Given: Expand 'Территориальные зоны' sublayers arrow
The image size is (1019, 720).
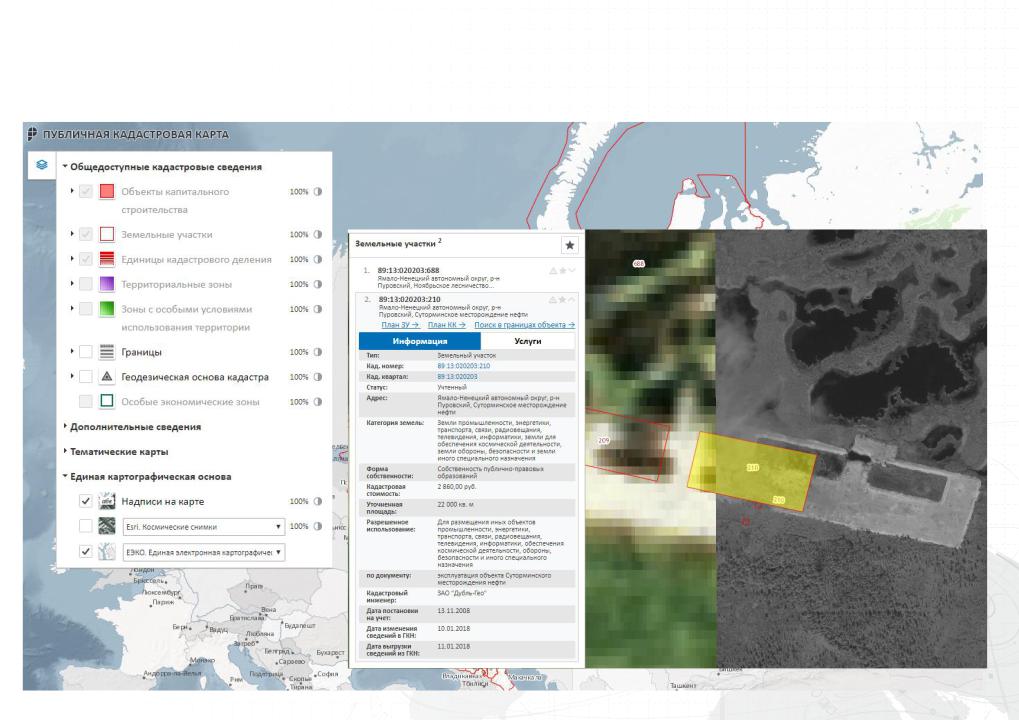Looking at the screenshot, I should [72, 283].
